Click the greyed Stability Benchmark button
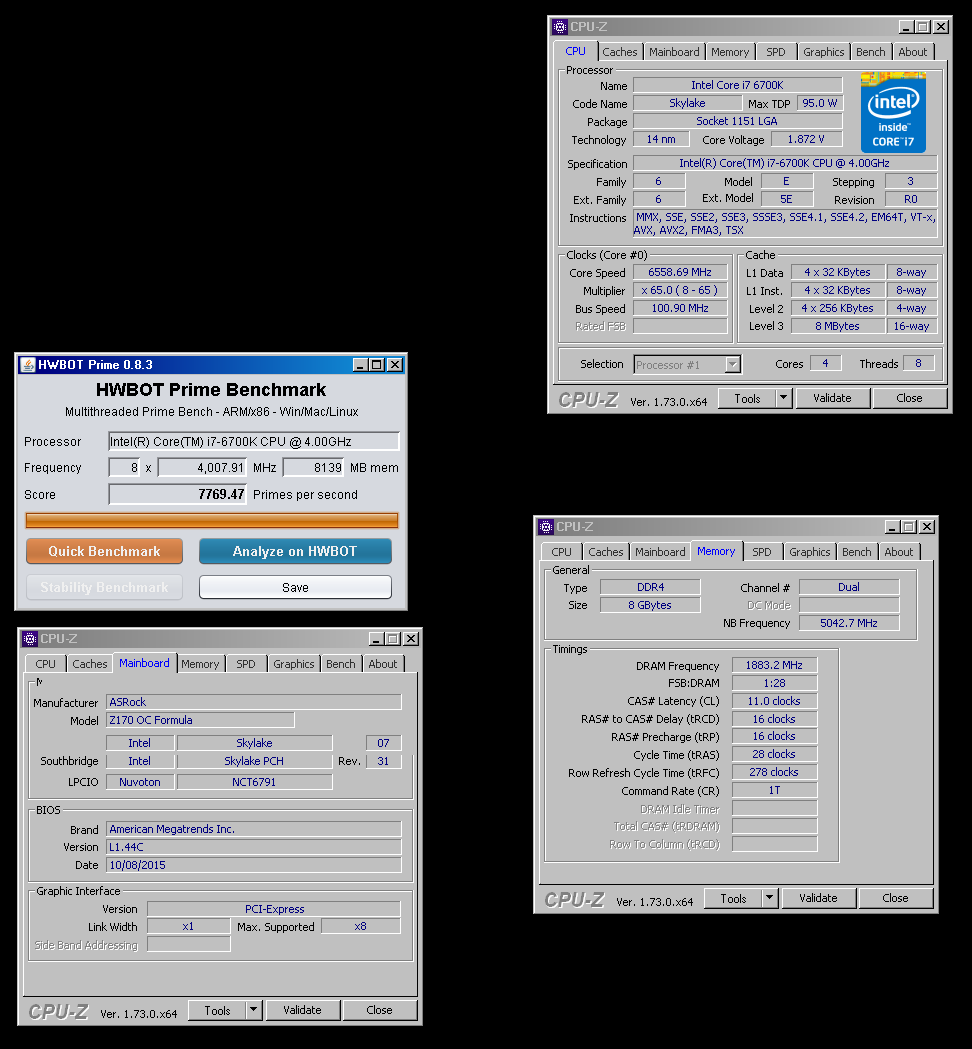Viewport: 972px width, 1049px height. pyautogui.click(x=104, y=587)
